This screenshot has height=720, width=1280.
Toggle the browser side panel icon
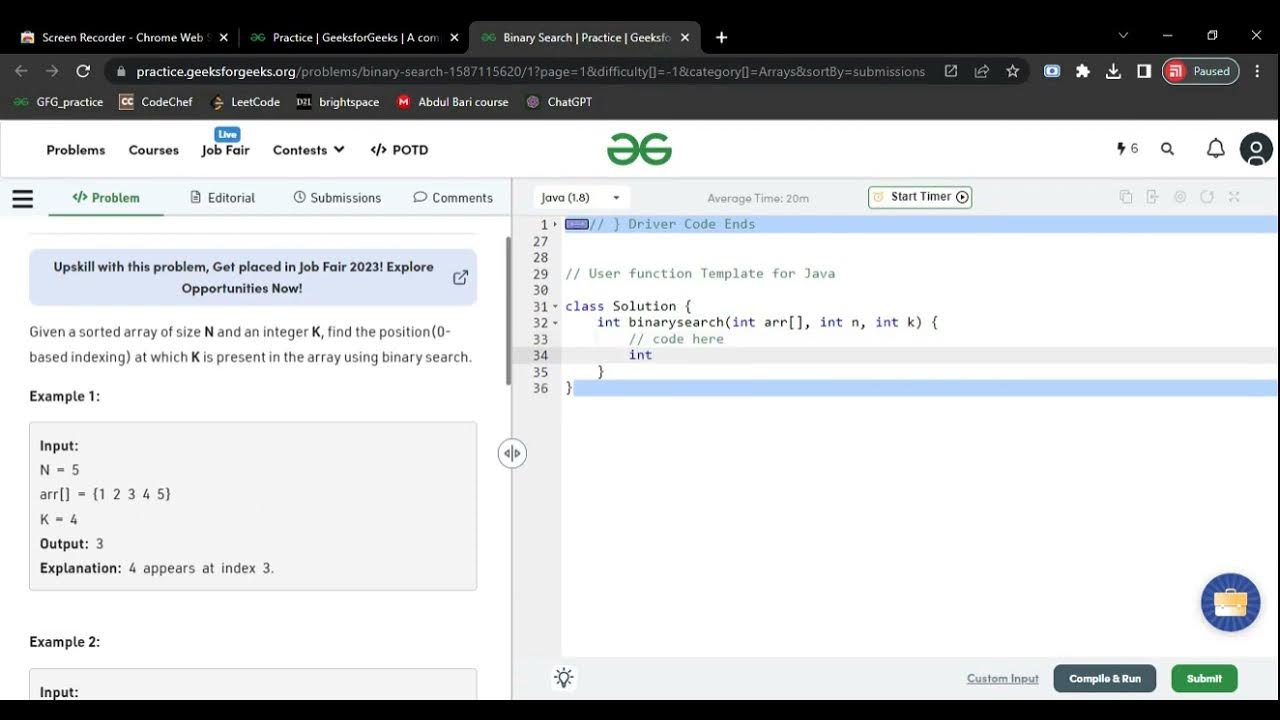1144,71
